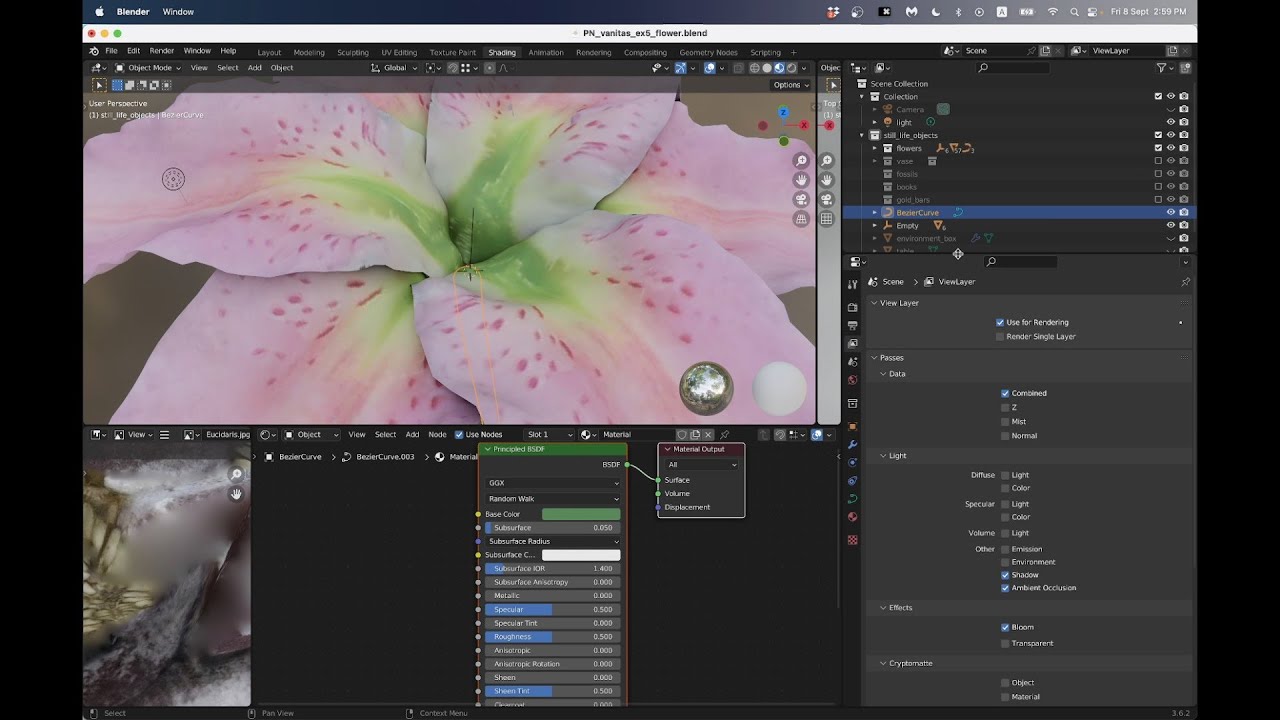Open the Render properties tab icon
This screenshot has width=1280, height=720.
[852, 307]
